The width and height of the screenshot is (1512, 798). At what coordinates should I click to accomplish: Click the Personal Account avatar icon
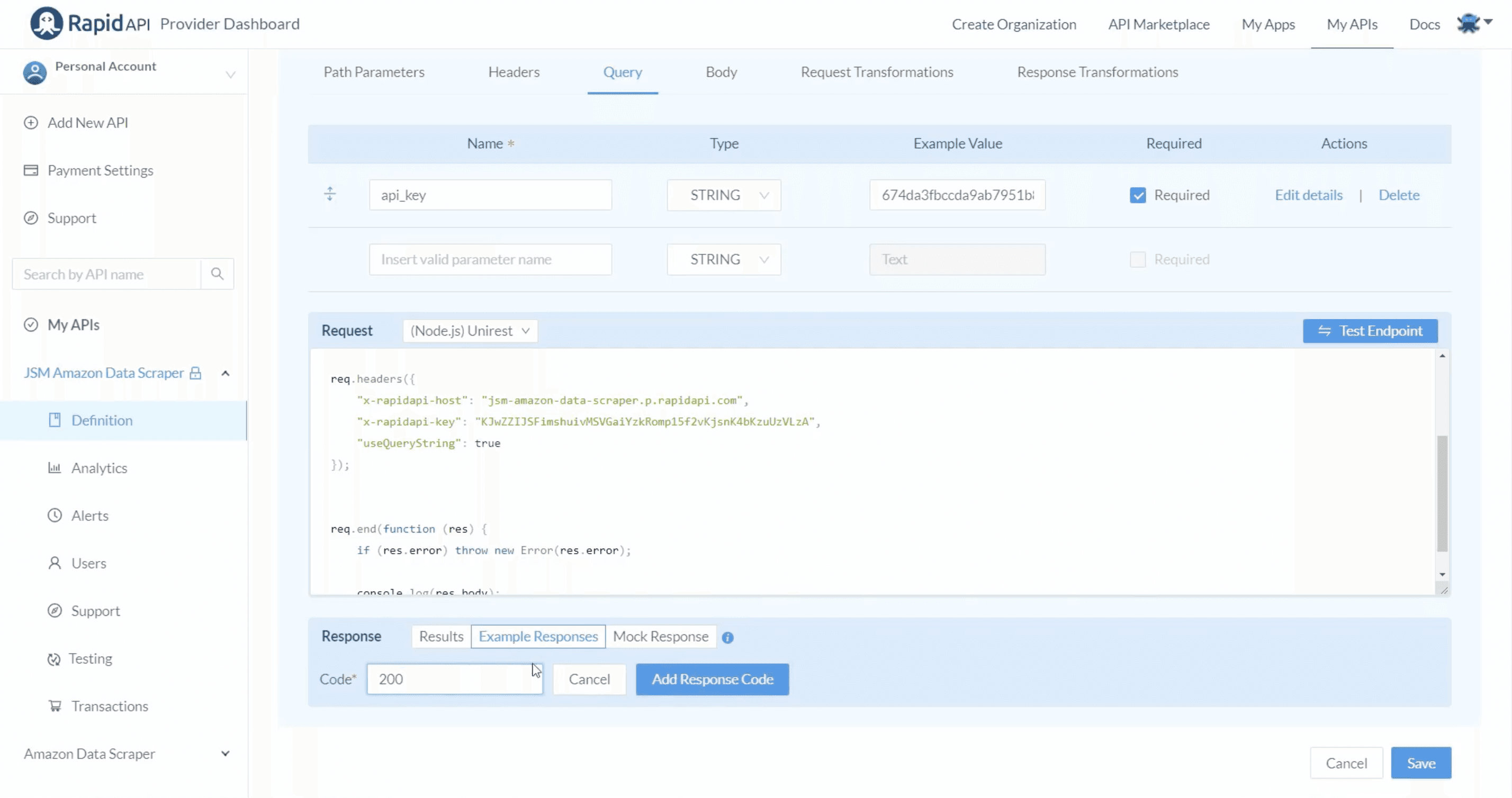point(34,74)
